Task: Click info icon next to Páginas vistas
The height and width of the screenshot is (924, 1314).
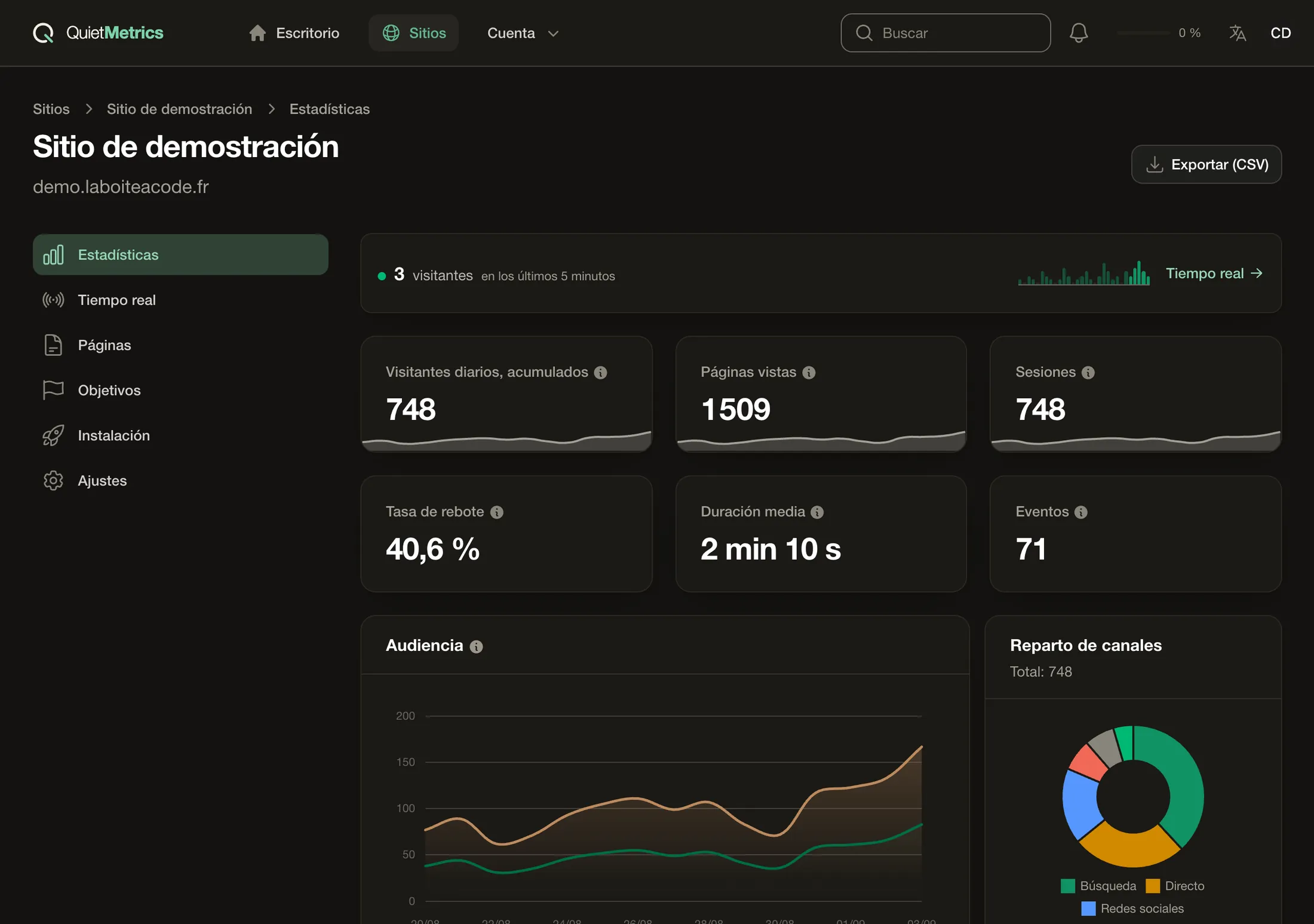Action: [809, 373]
